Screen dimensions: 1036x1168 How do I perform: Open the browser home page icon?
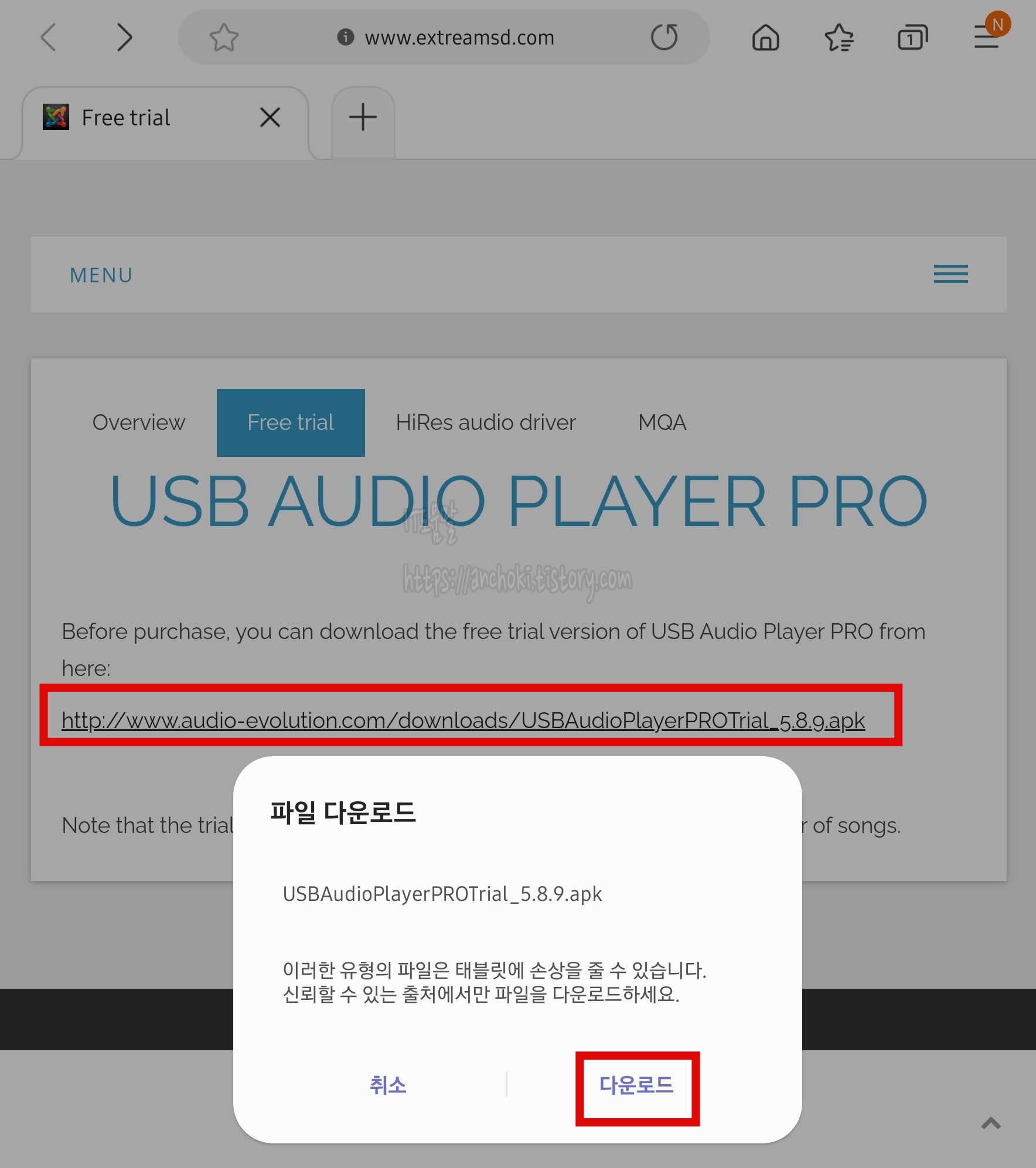point(765,38)
